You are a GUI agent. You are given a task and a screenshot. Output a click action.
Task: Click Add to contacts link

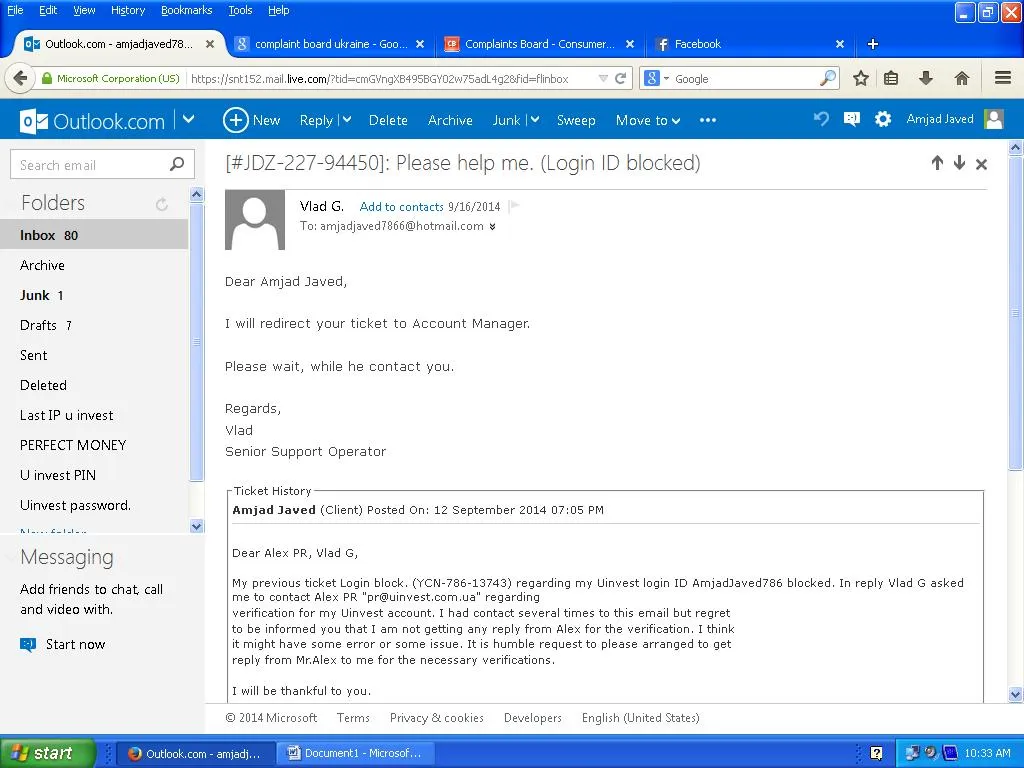click(402, 207)
